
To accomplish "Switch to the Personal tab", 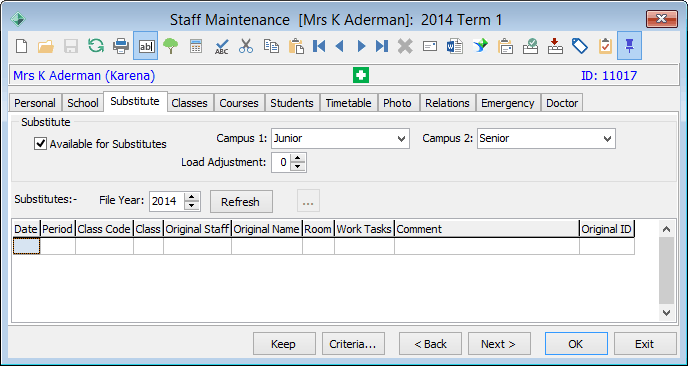I will 35,103.
